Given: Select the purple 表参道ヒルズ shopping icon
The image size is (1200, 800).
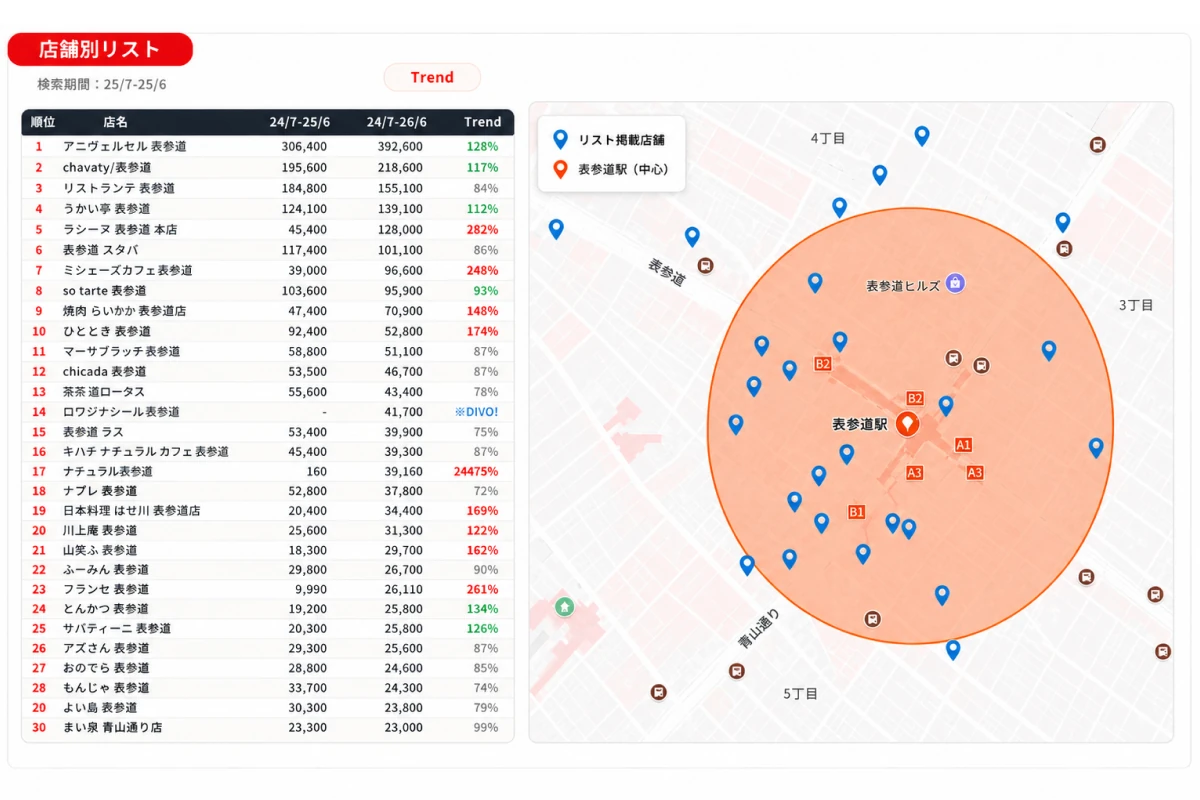Looking at the screenshot, I should [955, 284].
